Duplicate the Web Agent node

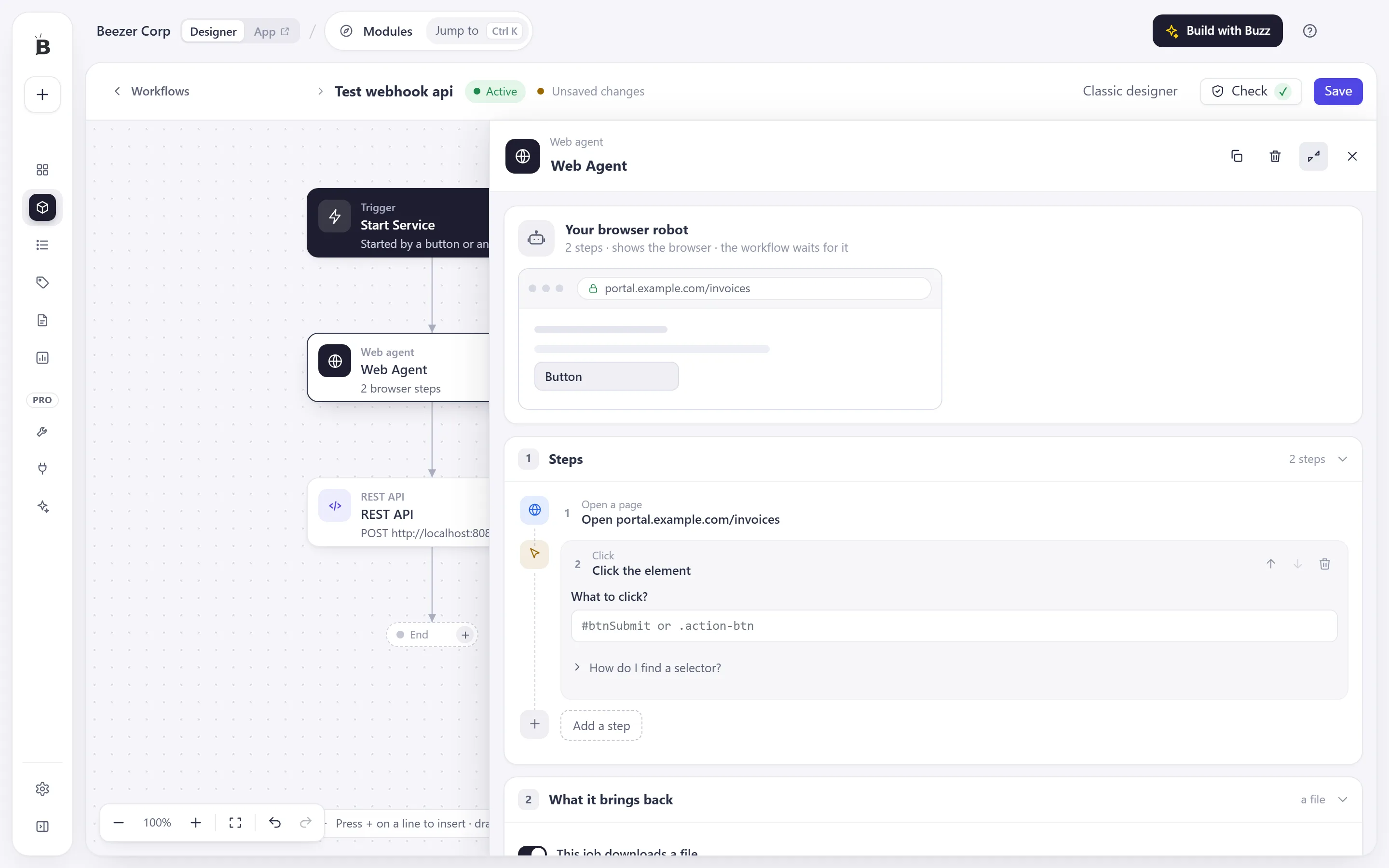1237,156
